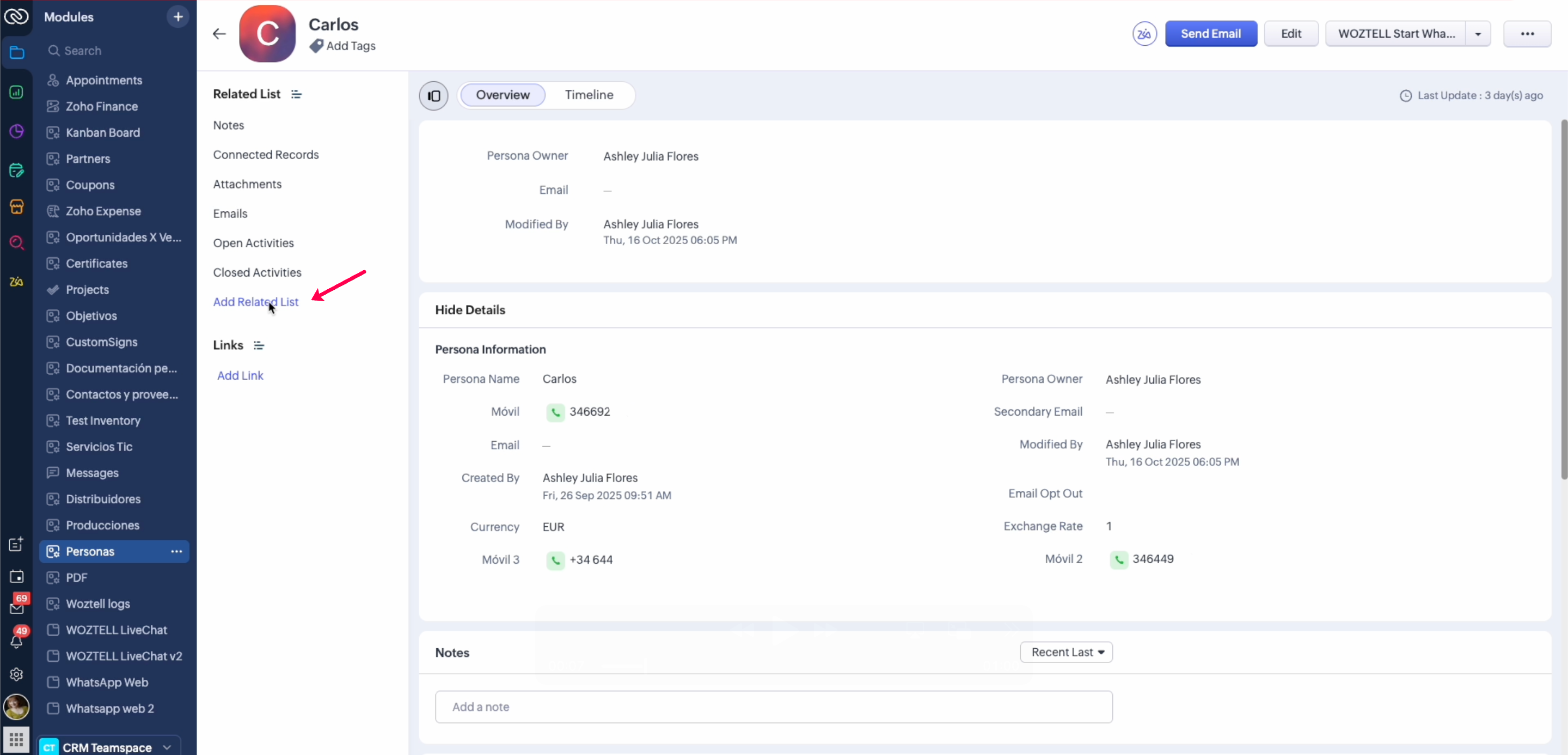Open the settings gear in left rail
The image size is (1568, 755).
[x=16, y=674]
